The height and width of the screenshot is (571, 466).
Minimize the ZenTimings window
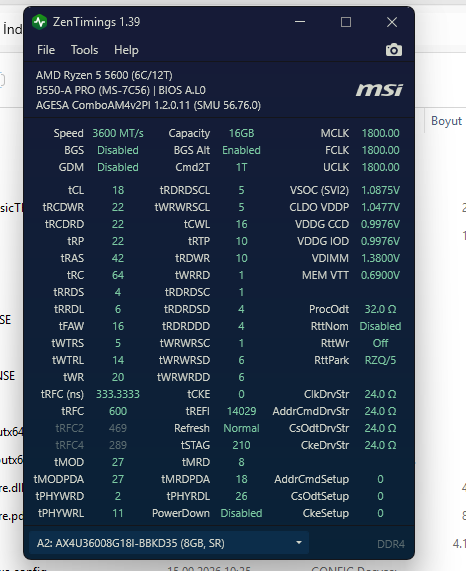point(300,22)
